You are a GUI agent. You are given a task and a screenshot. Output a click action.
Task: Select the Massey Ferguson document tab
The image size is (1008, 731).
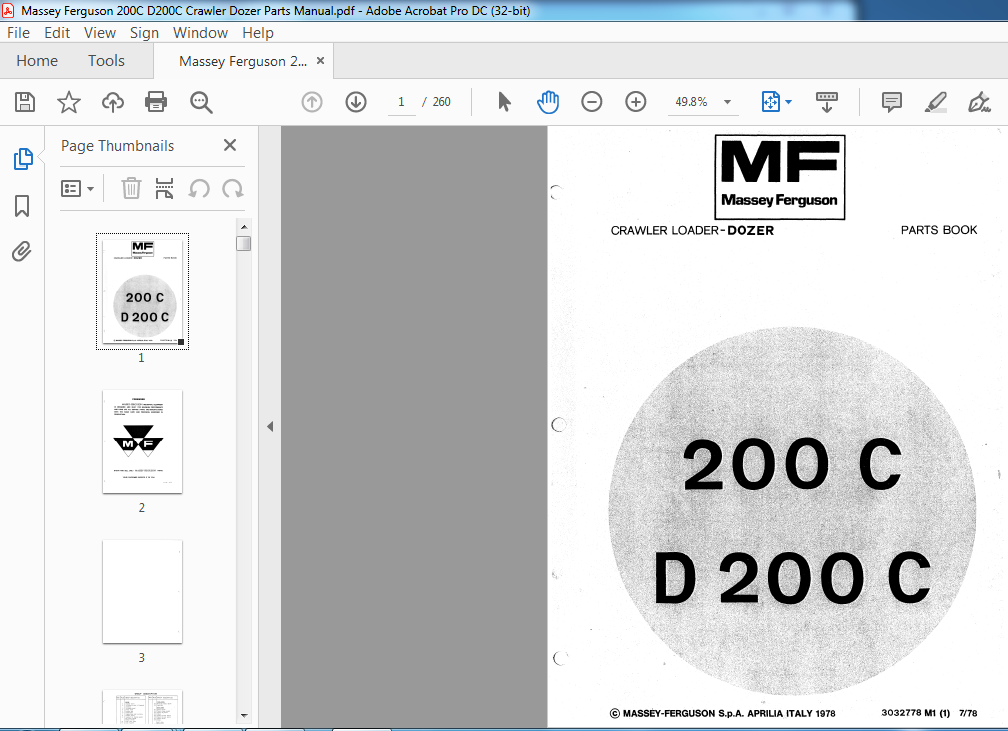pos(242,61)
